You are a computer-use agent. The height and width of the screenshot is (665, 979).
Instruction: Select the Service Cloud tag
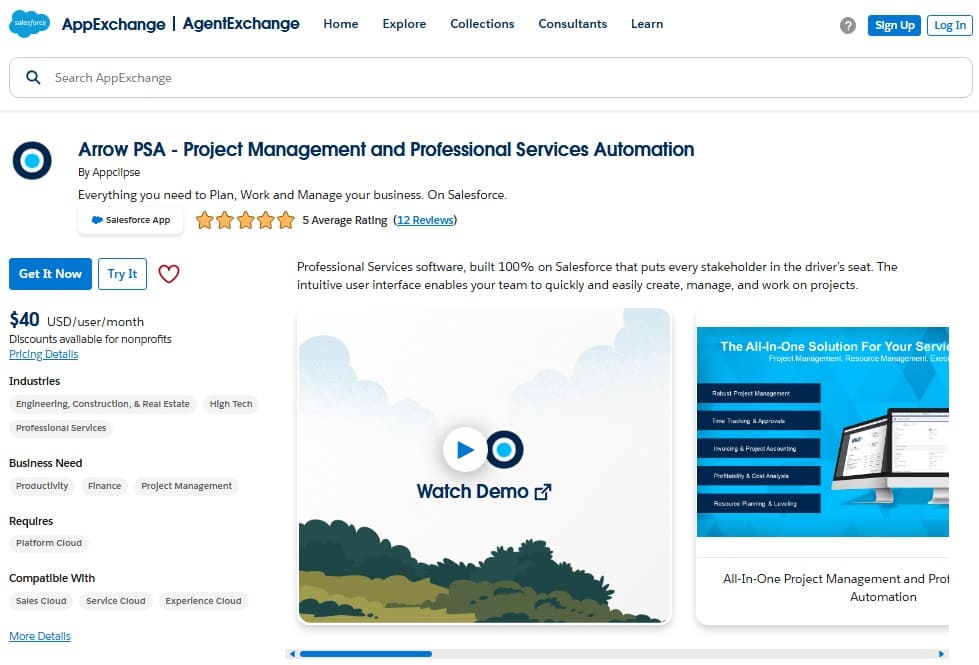pyautogui.click(x=116, y=601)
